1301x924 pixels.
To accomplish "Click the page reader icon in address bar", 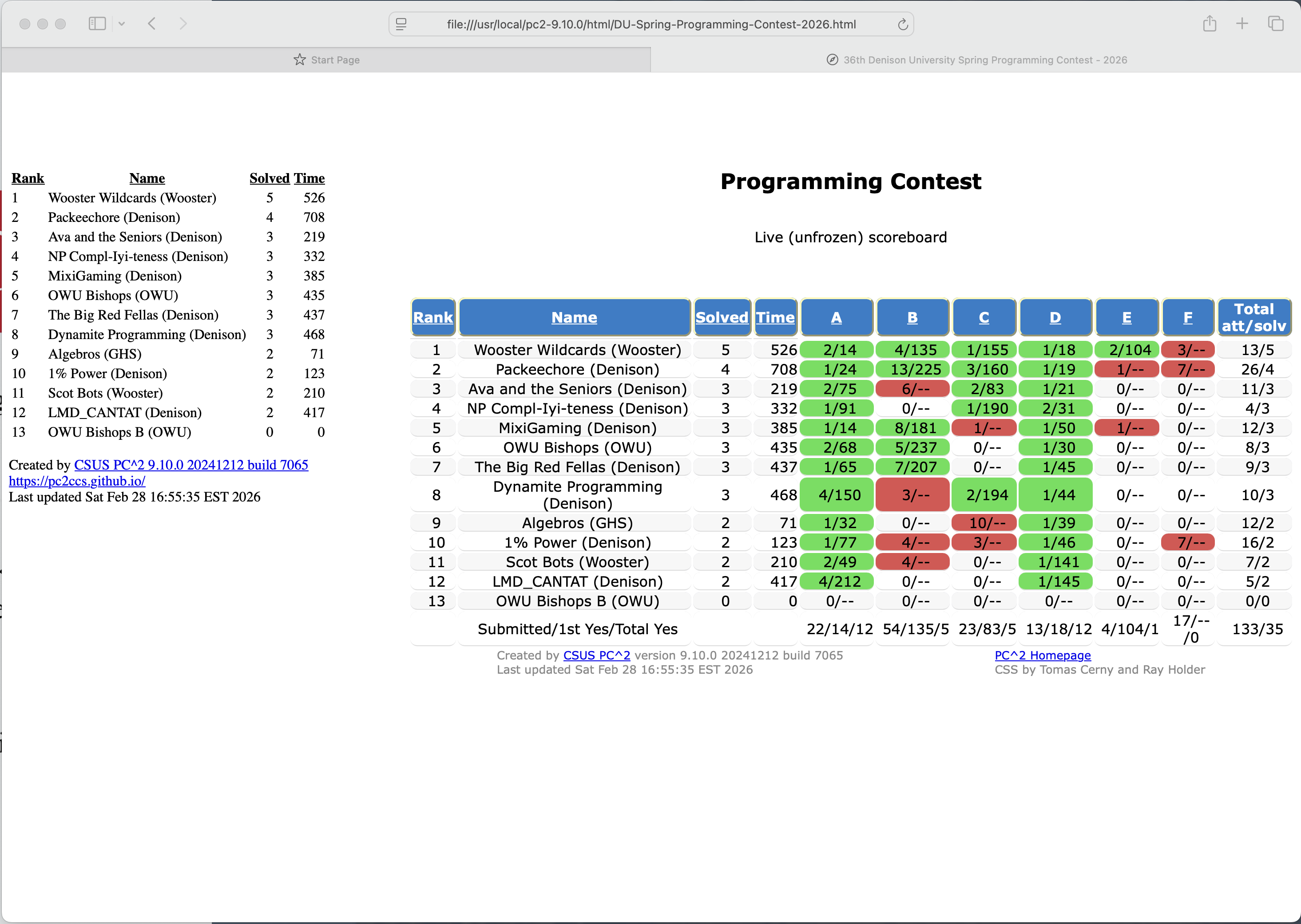I will pyautogui.click(x=401, y=24).
